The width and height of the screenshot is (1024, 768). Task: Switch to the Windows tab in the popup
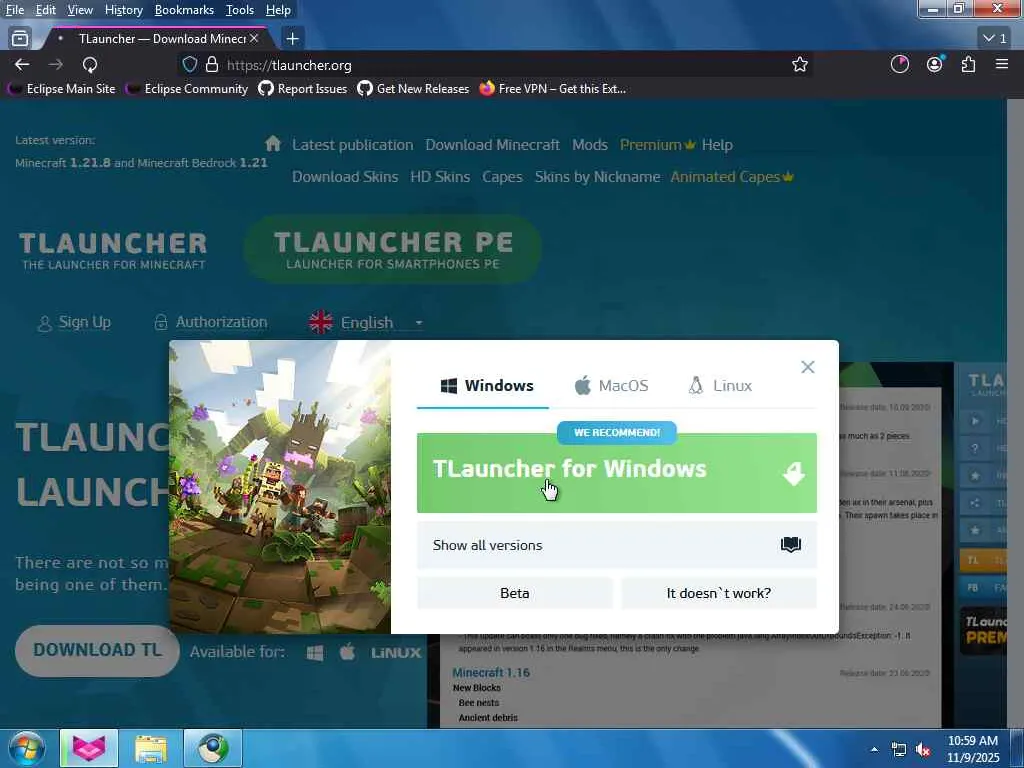click(x=487, y=385)
